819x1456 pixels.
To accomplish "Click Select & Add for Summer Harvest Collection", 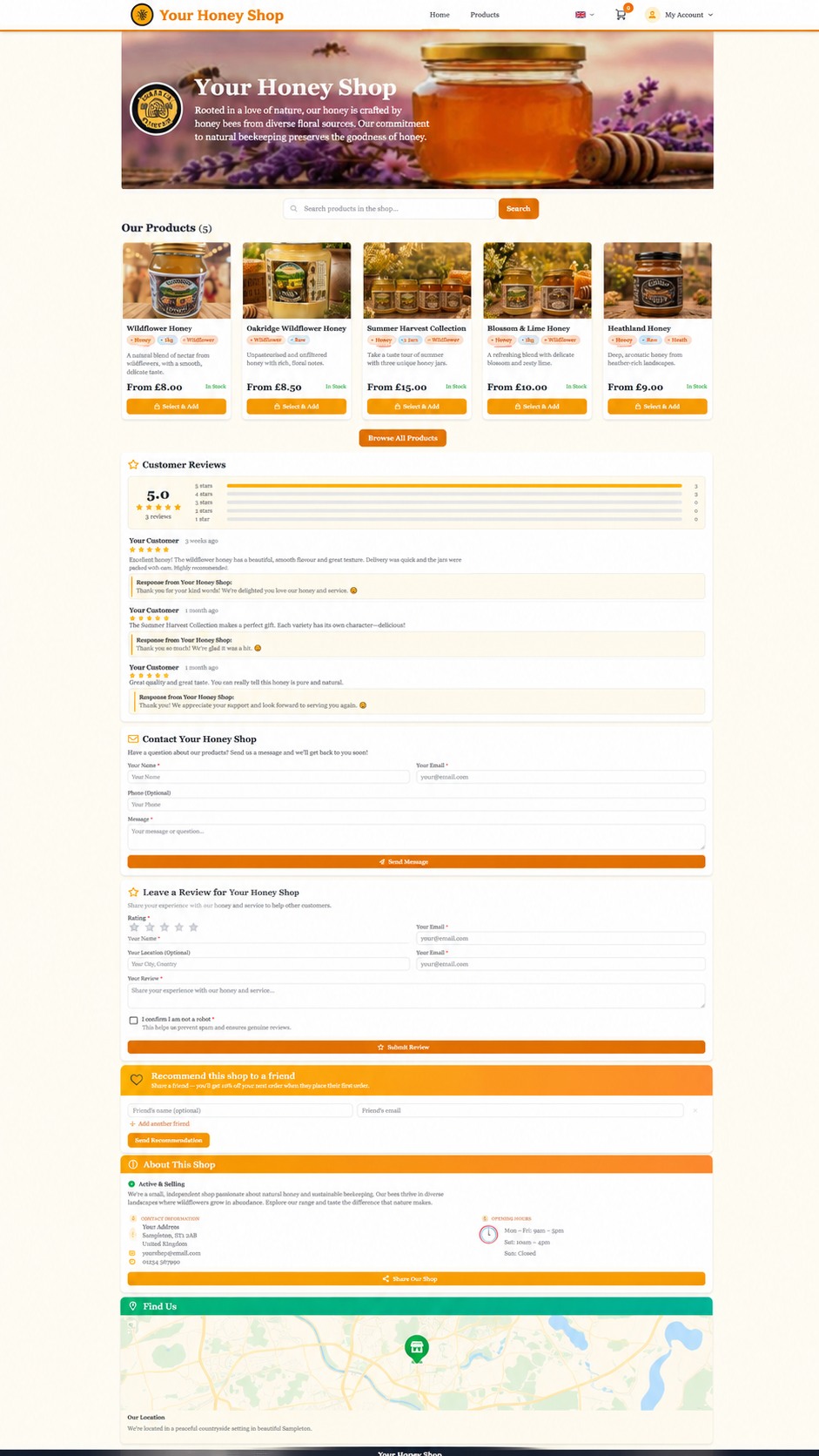I will (417, 407).
